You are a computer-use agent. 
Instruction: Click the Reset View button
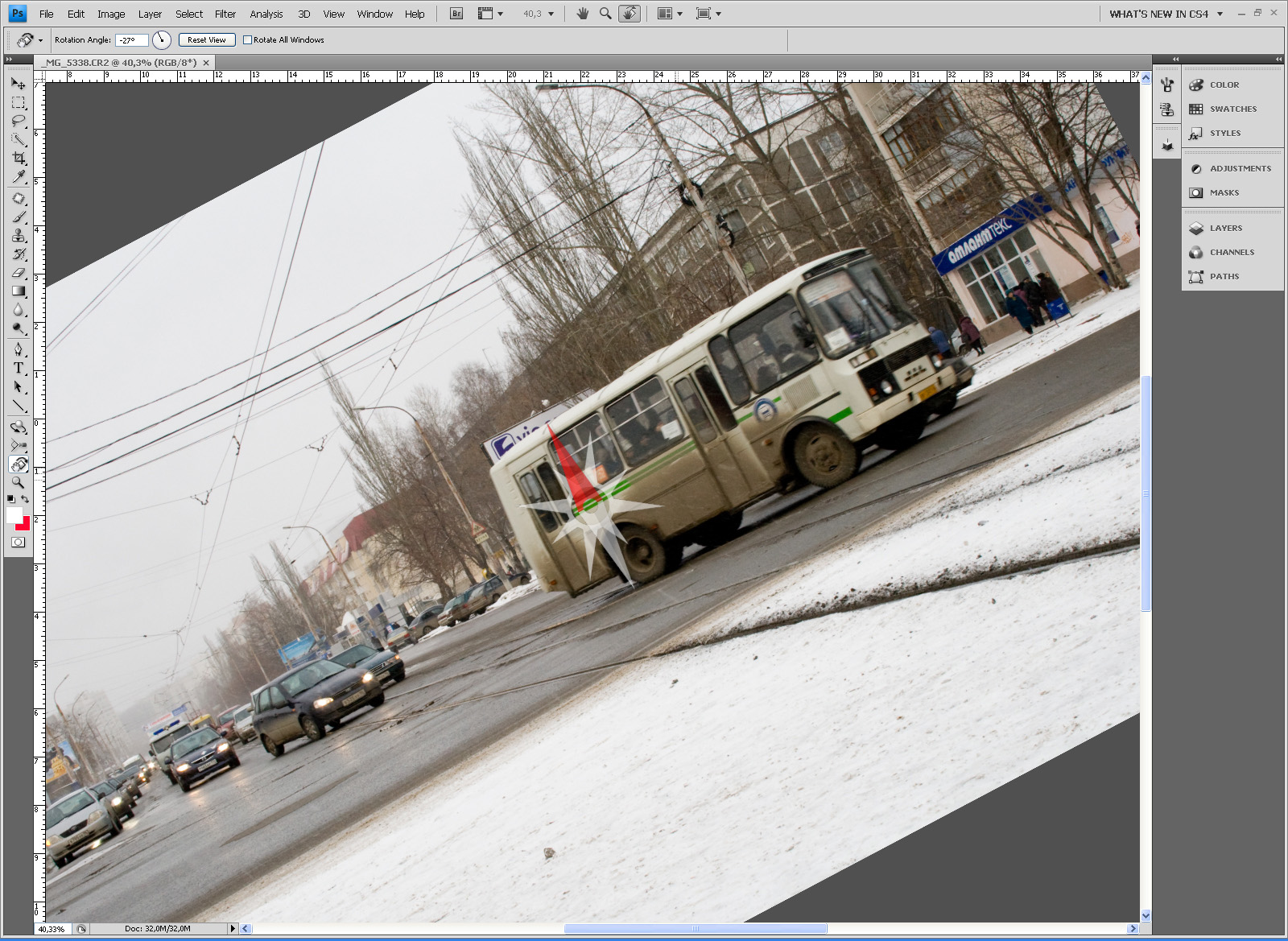207,39
